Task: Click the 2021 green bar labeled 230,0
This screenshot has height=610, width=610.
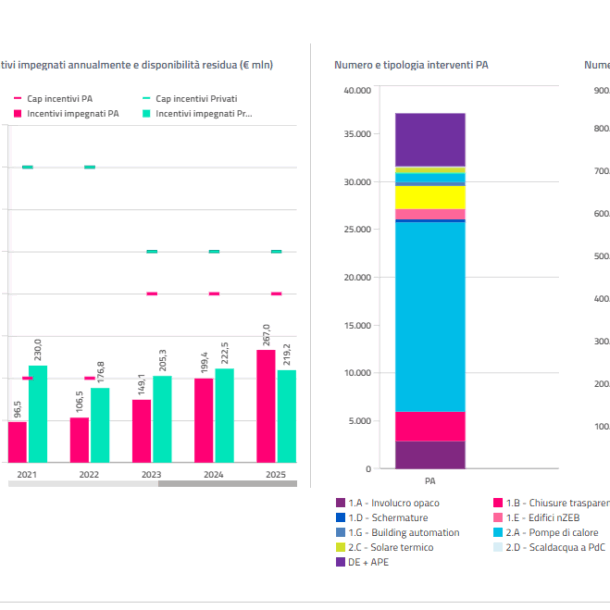Action: click(38, 414)
